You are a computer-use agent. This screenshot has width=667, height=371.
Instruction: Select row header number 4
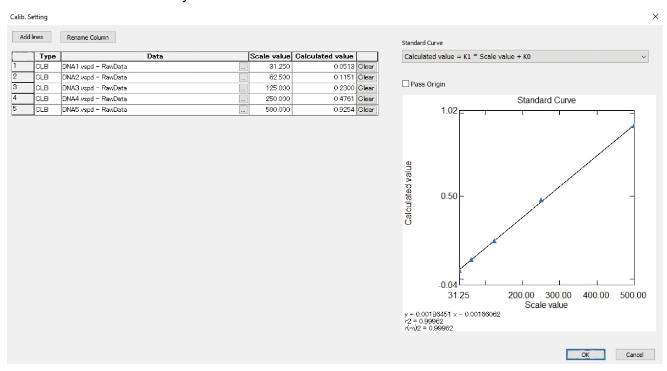[23, 99]
